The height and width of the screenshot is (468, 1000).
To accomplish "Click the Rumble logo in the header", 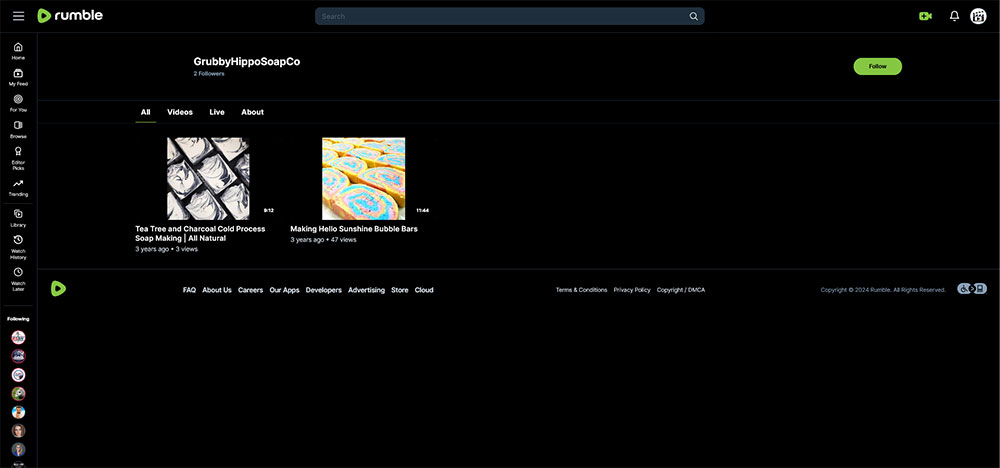I will (70, 16).
